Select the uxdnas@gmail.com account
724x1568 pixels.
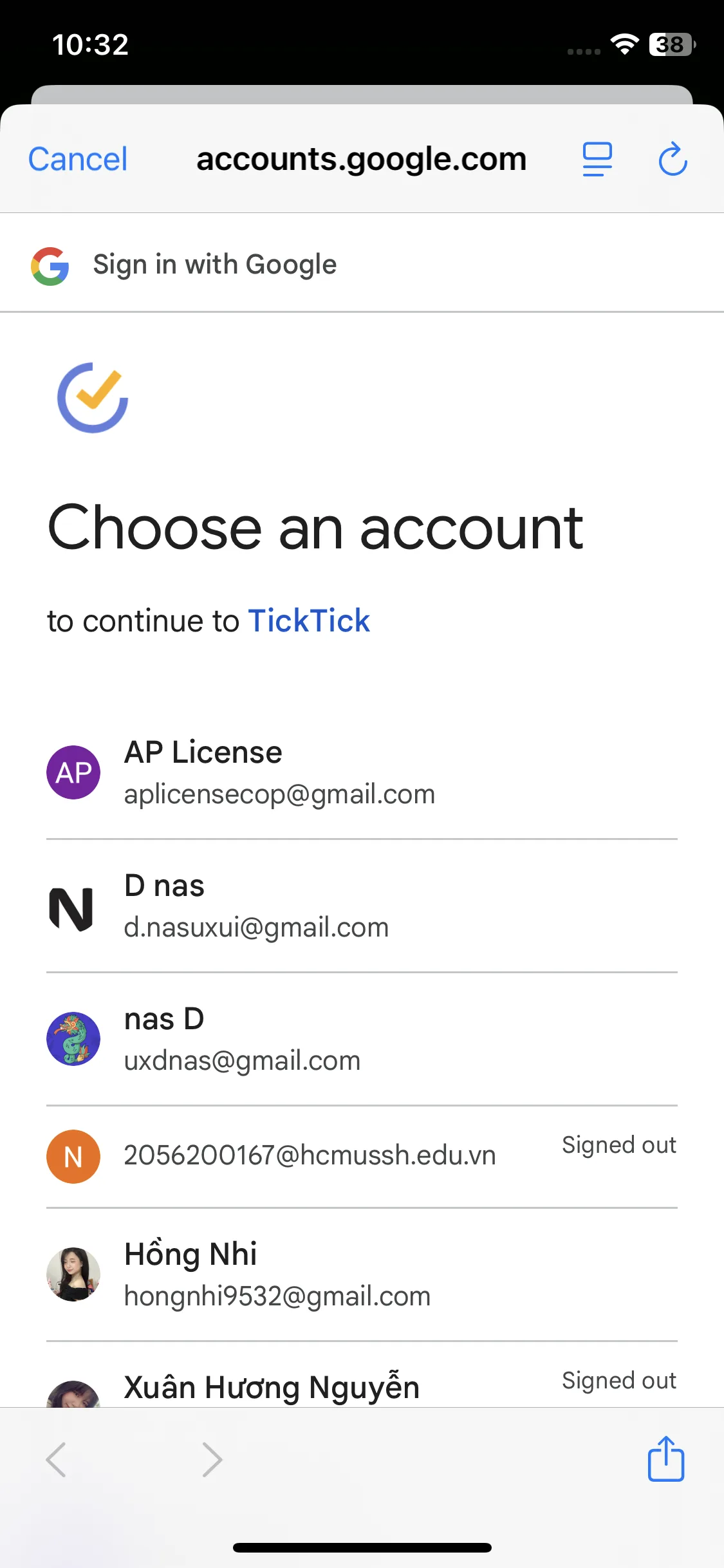(242, 1039)
